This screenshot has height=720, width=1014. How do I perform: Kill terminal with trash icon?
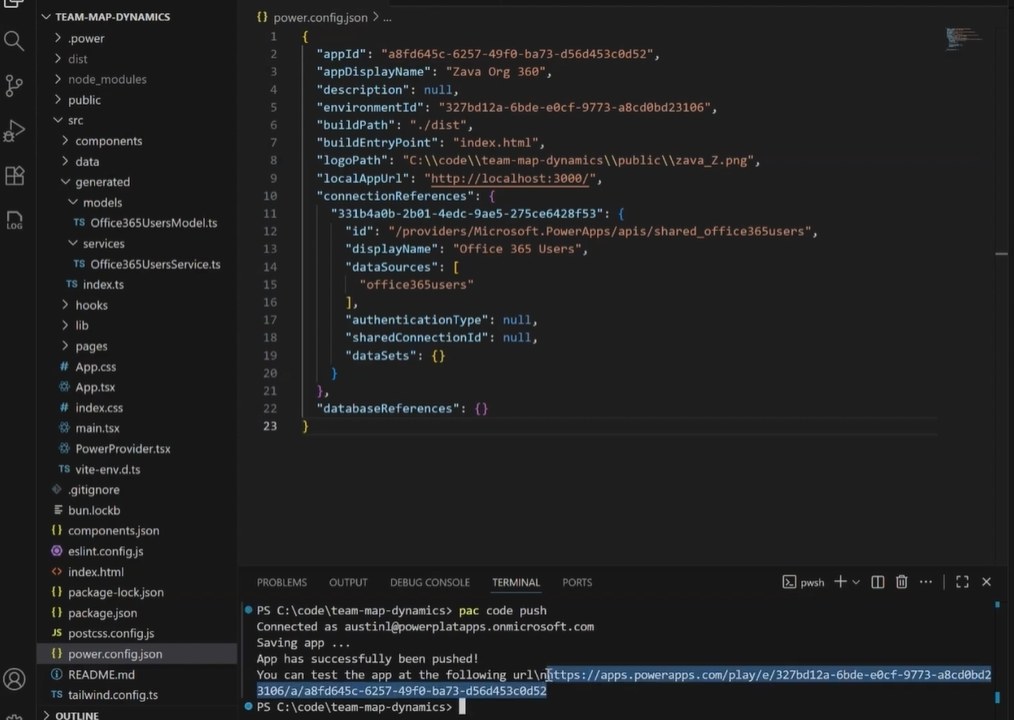[901, 582]
